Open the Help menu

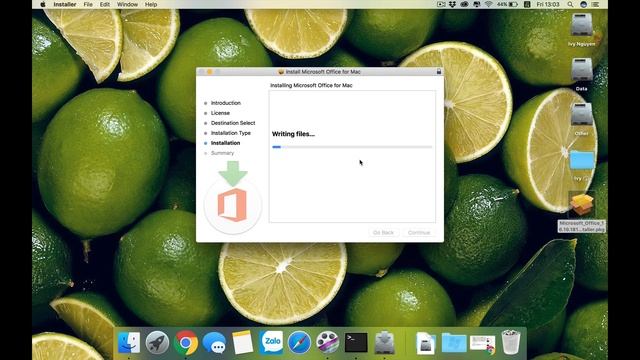pos(151,4)
